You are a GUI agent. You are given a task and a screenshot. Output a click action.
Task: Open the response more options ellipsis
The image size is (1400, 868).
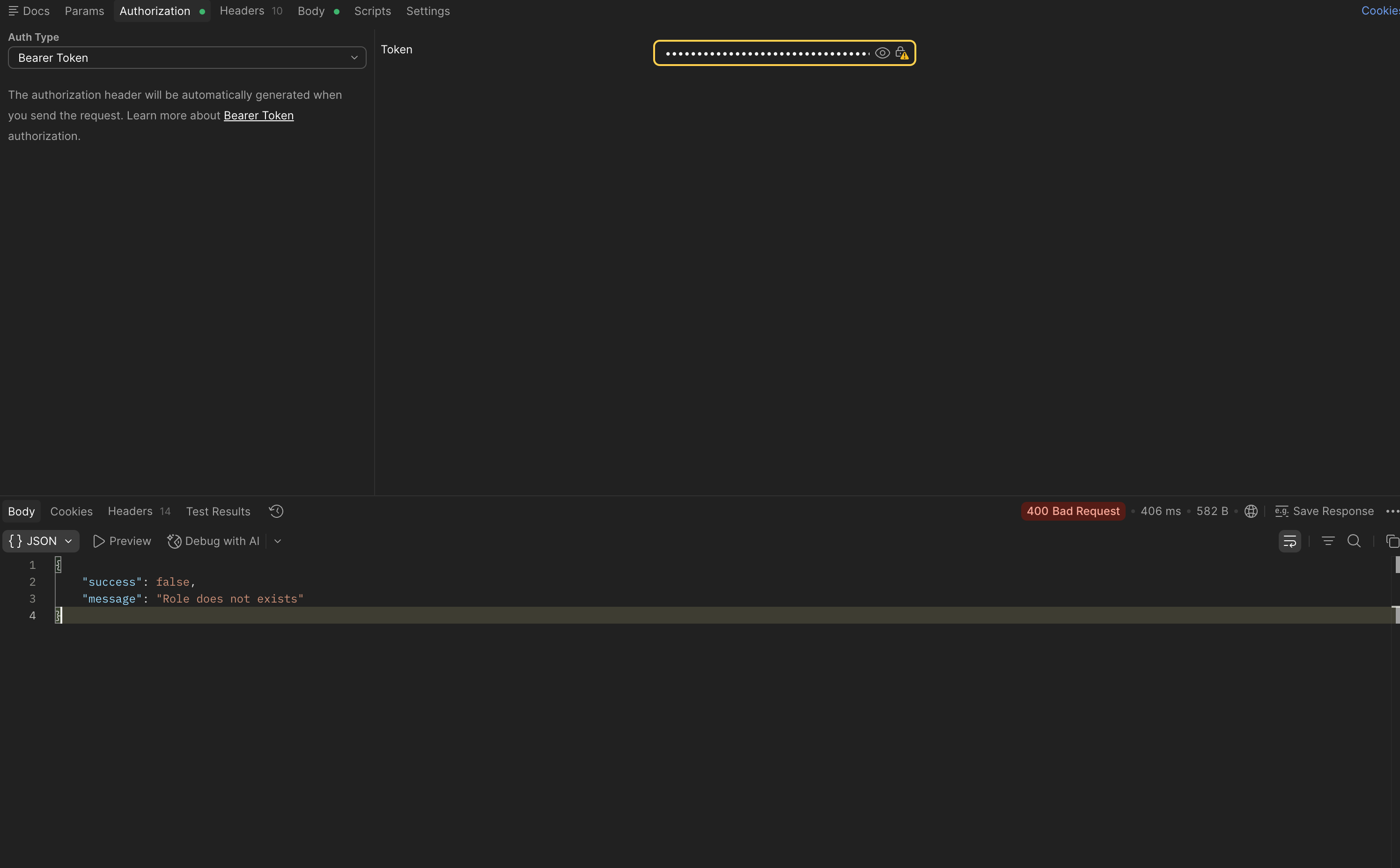(1392, 511)
